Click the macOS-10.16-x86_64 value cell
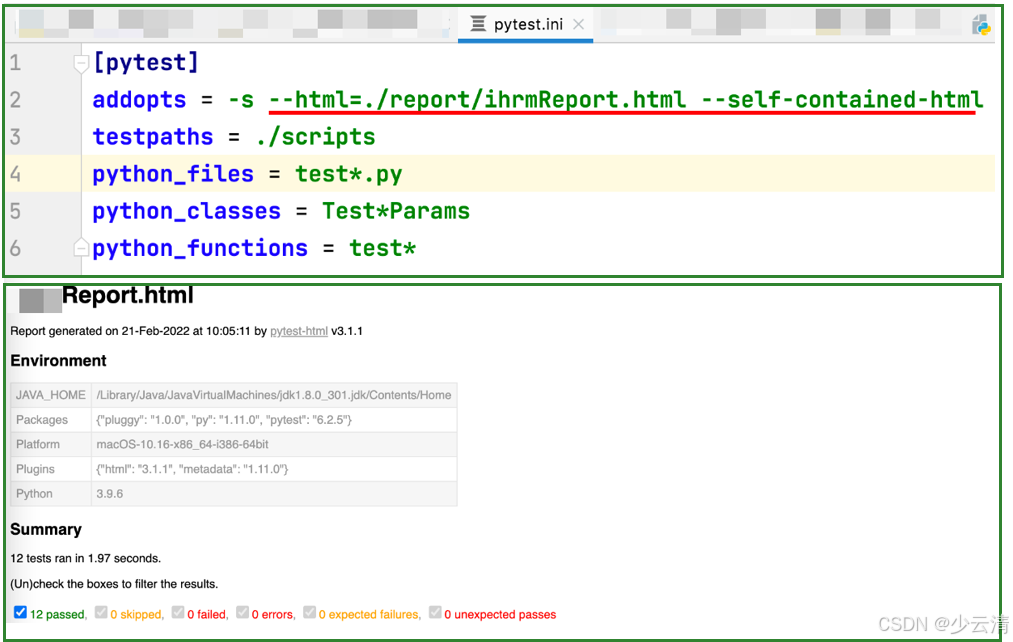This screenshot has width=1013, height=642. pos(274,444)
